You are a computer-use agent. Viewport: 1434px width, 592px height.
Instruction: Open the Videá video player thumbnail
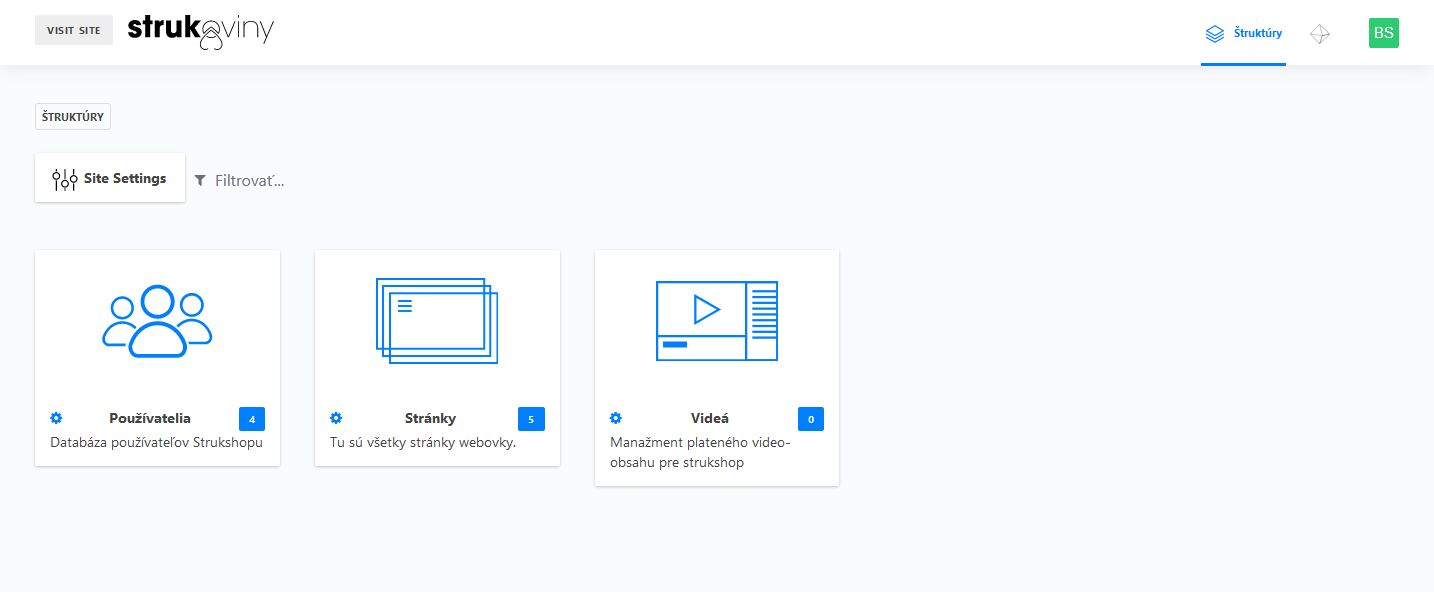[x=717, y=321]
